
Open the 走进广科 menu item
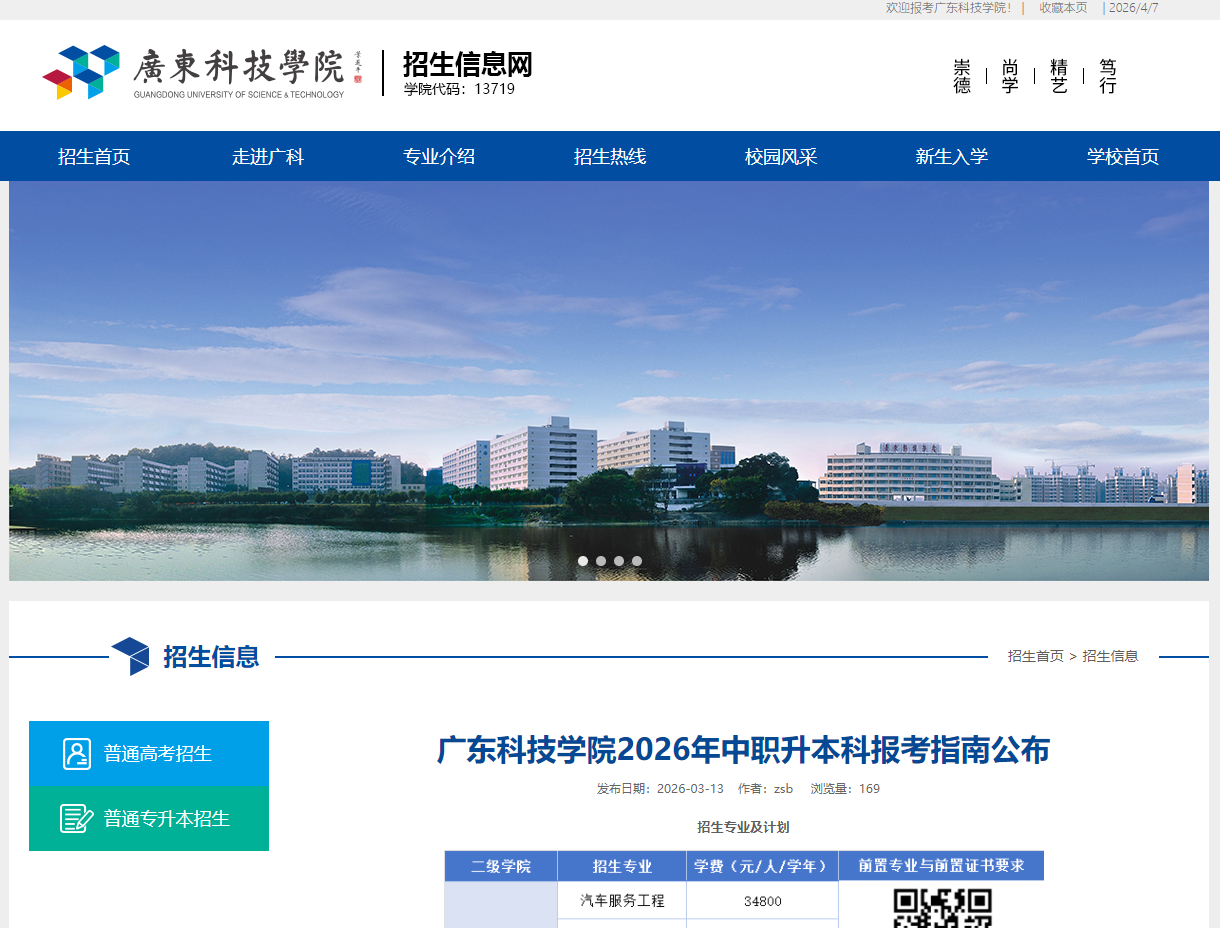(267, 156)
